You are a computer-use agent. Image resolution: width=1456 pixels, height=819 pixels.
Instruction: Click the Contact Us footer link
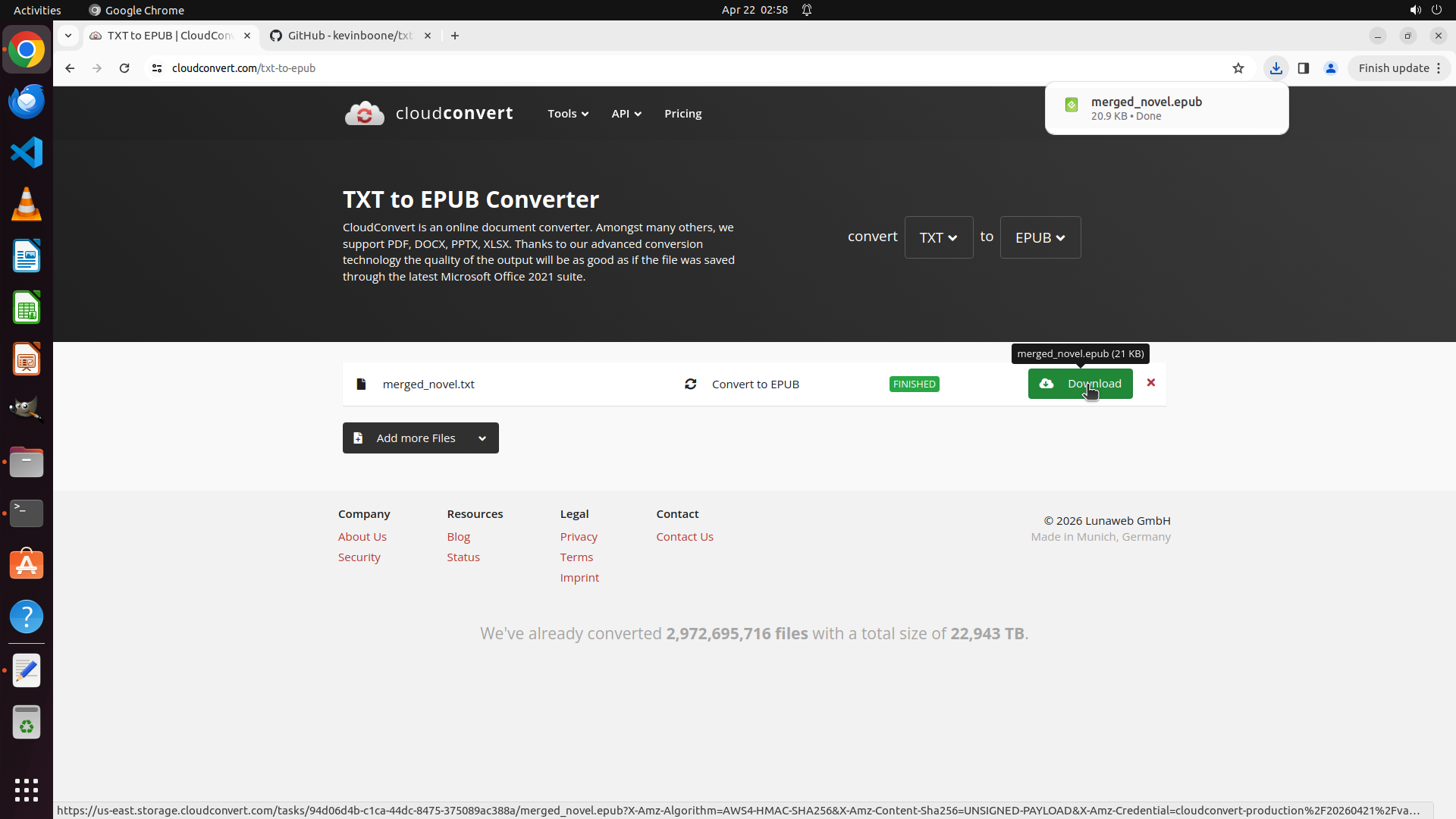(684, 537)
